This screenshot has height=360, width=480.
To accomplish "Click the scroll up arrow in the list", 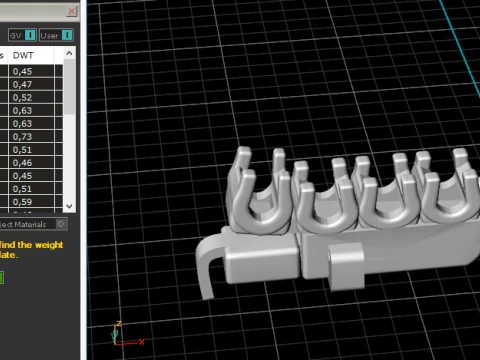I will 69,53.
